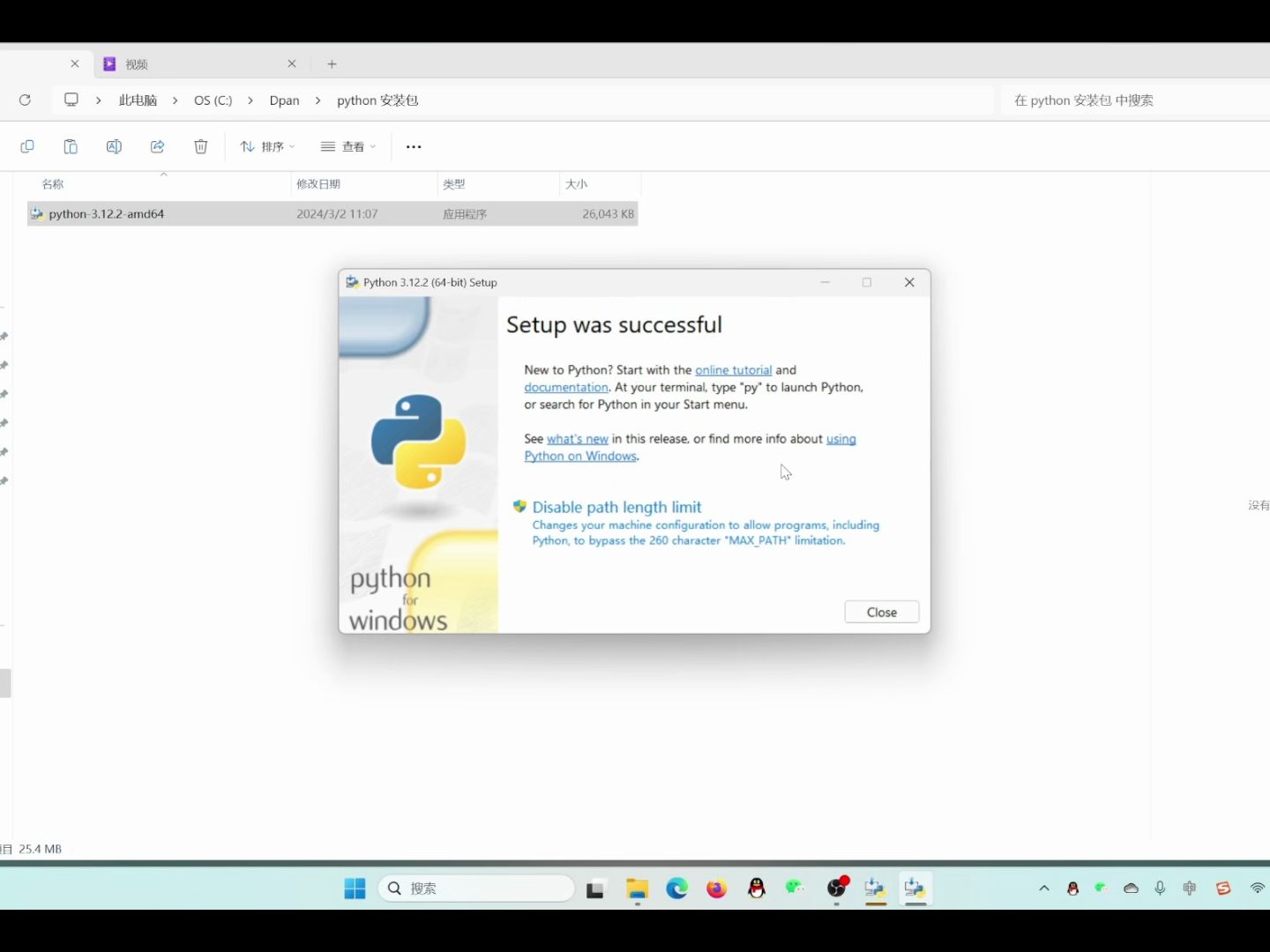Image resolution: width=1270 pixels, height=952 pixels.
Task: Click the 中 input method tray icon
Action: (x=1190, y=889)
